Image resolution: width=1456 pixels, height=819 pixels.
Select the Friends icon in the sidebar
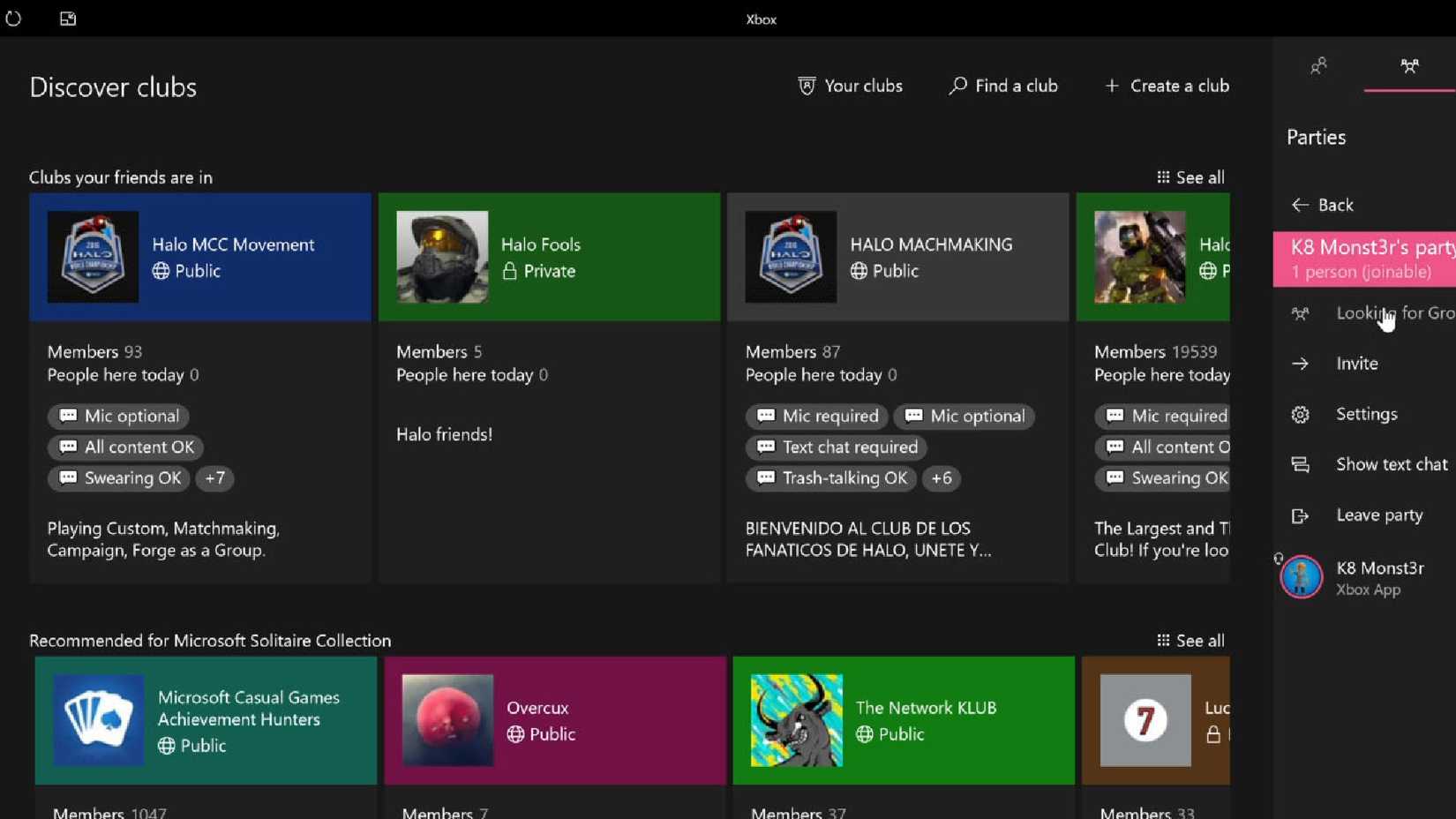click(1319, 66)
